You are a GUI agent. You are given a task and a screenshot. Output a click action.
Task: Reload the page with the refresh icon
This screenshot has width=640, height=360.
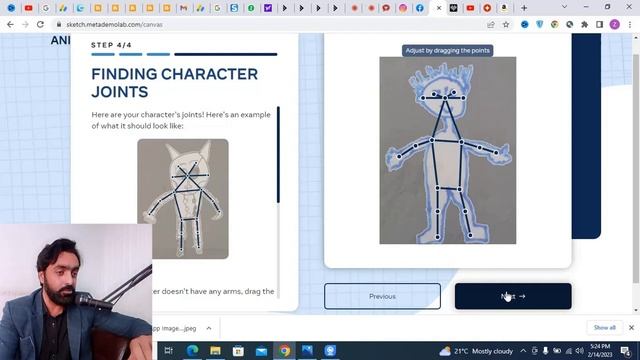tap(40, 24)
